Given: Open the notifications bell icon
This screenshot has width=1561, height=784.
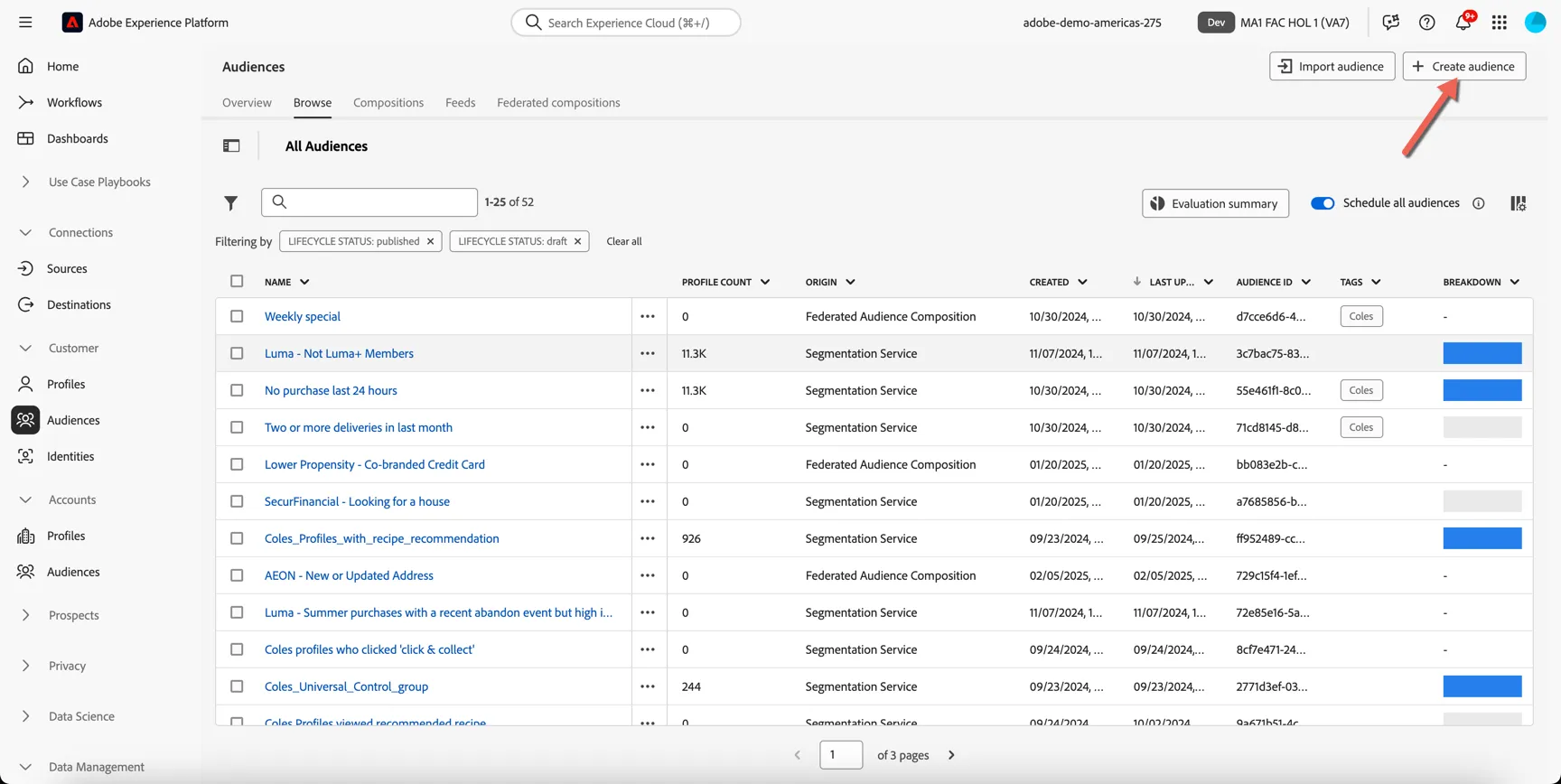Looking at the screenshot, I should pos(1463,23).
